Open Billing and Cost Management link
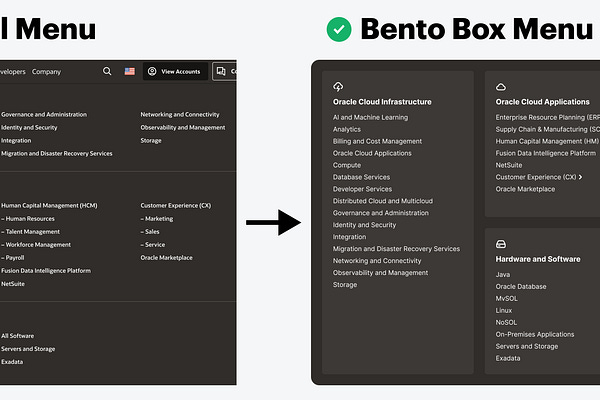 [x=377, y=142]
